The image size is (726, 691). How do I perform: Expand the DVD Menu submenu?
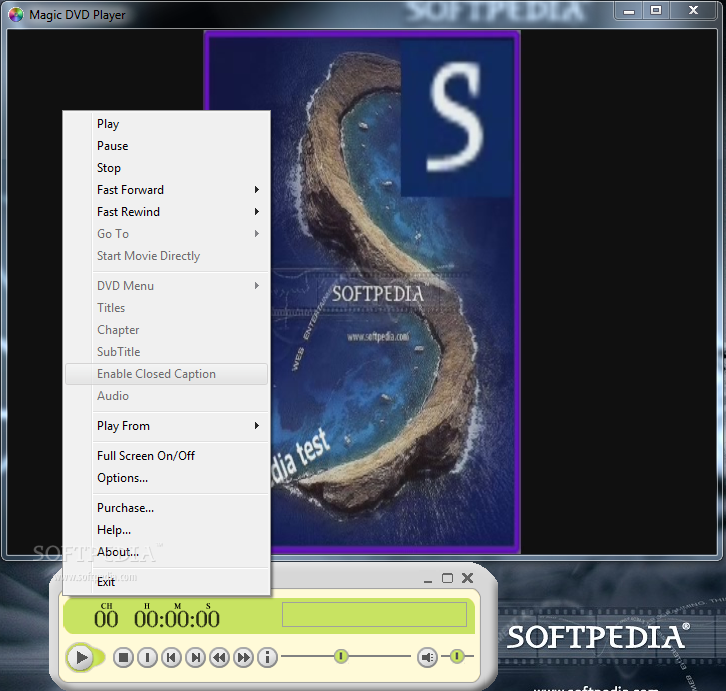click(x=167, y=286)
